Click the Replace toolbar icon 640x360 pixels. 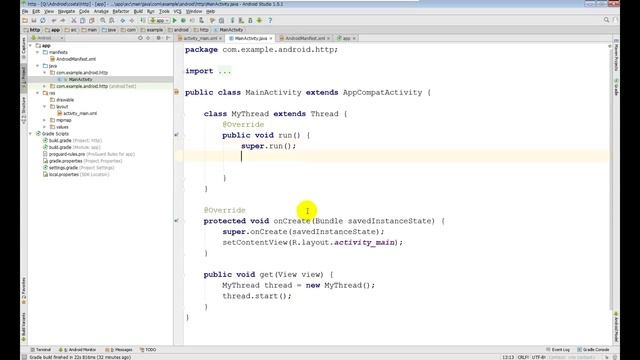(x=112, y=20)
